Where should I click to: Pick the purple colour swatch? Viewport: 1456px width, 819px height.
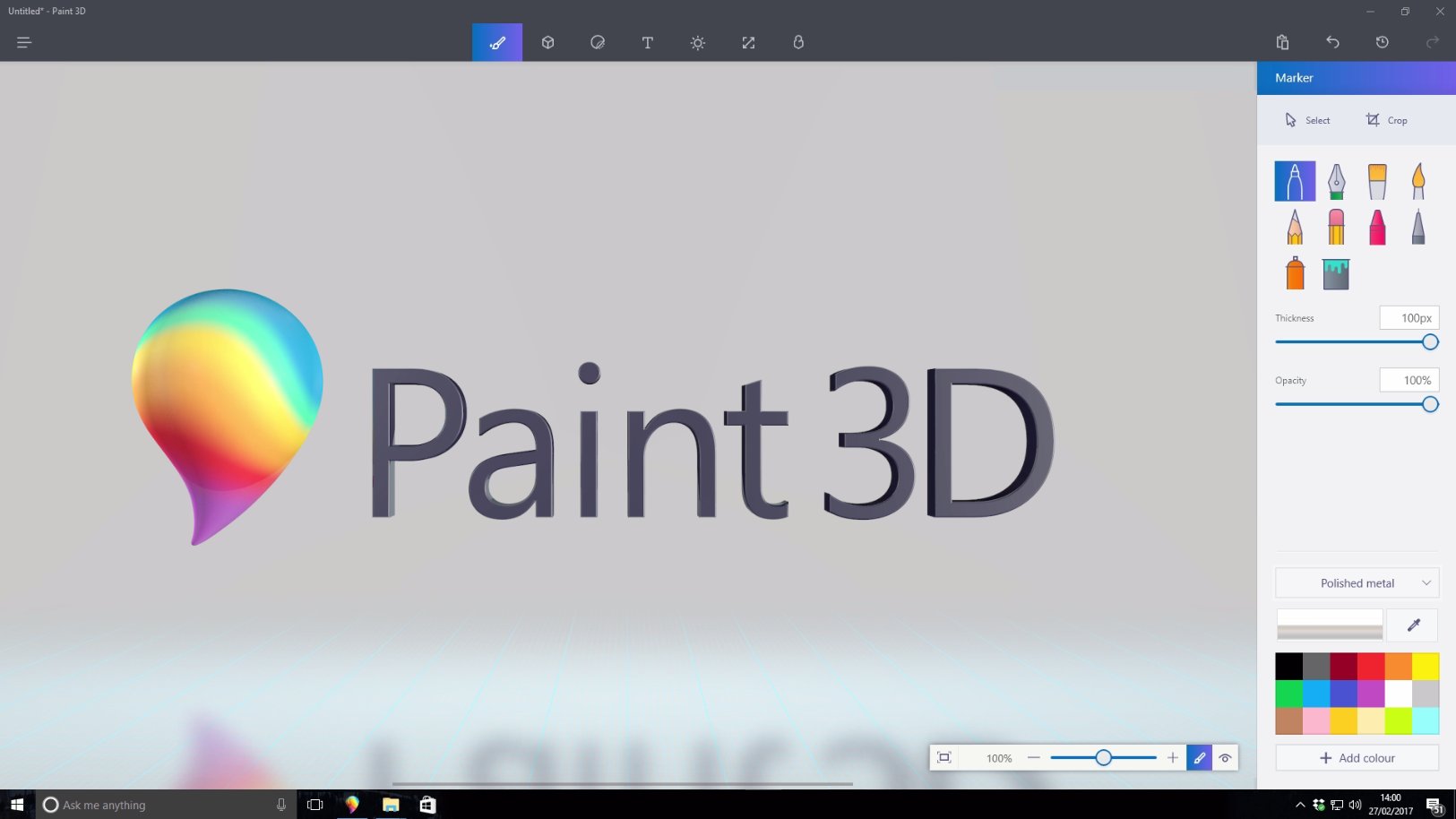[1371, 694]
